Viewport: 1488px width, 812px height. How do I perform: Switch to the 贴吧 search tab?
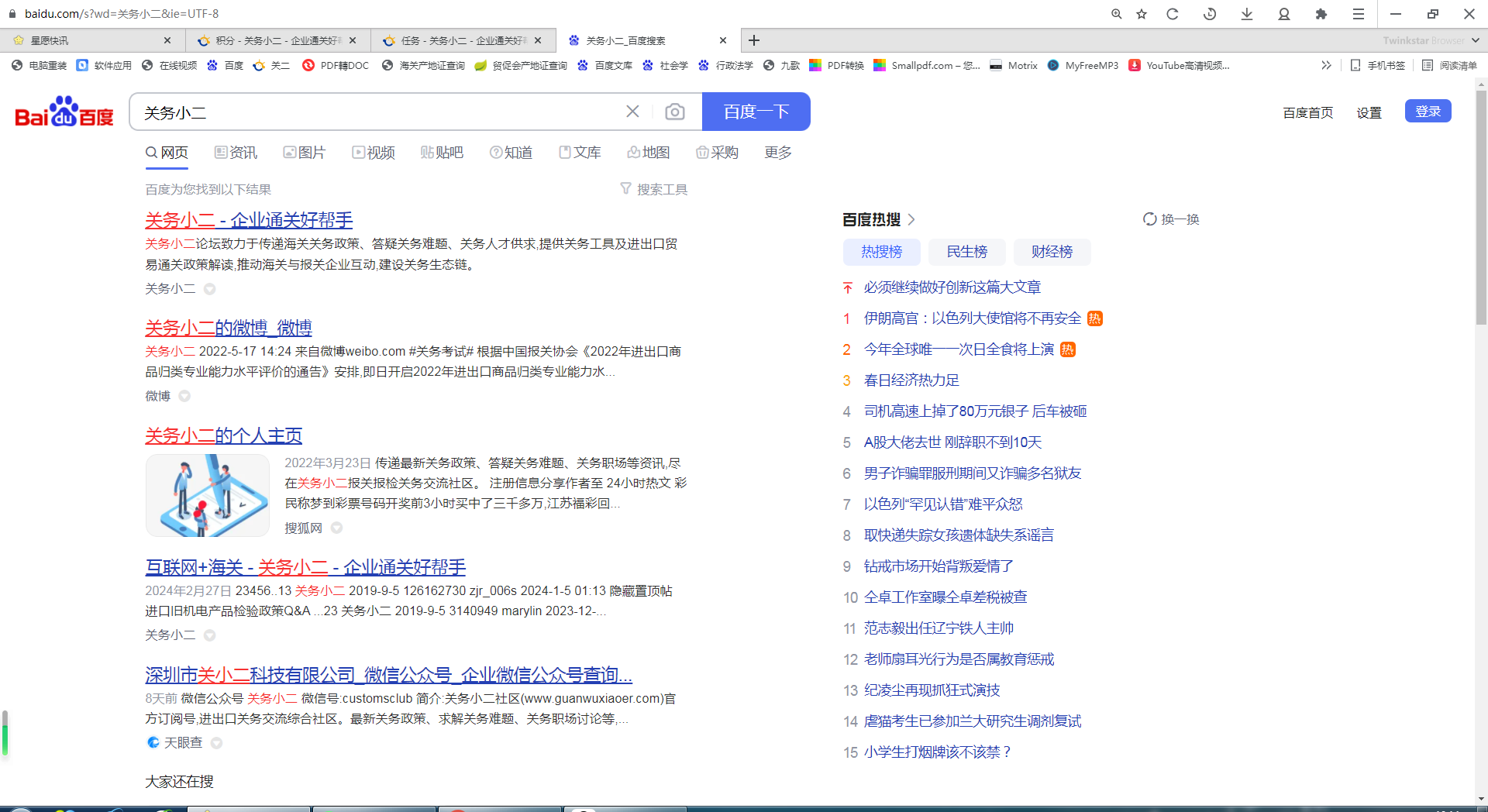442,153
